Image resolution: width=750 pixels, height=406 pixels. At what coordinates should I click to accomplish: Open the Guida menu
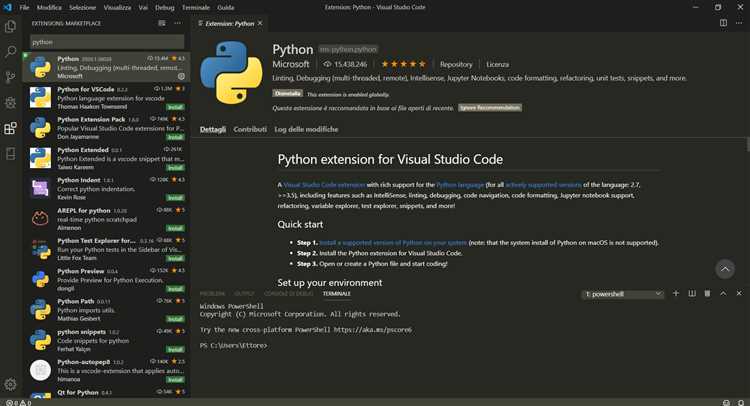(226, 7)
